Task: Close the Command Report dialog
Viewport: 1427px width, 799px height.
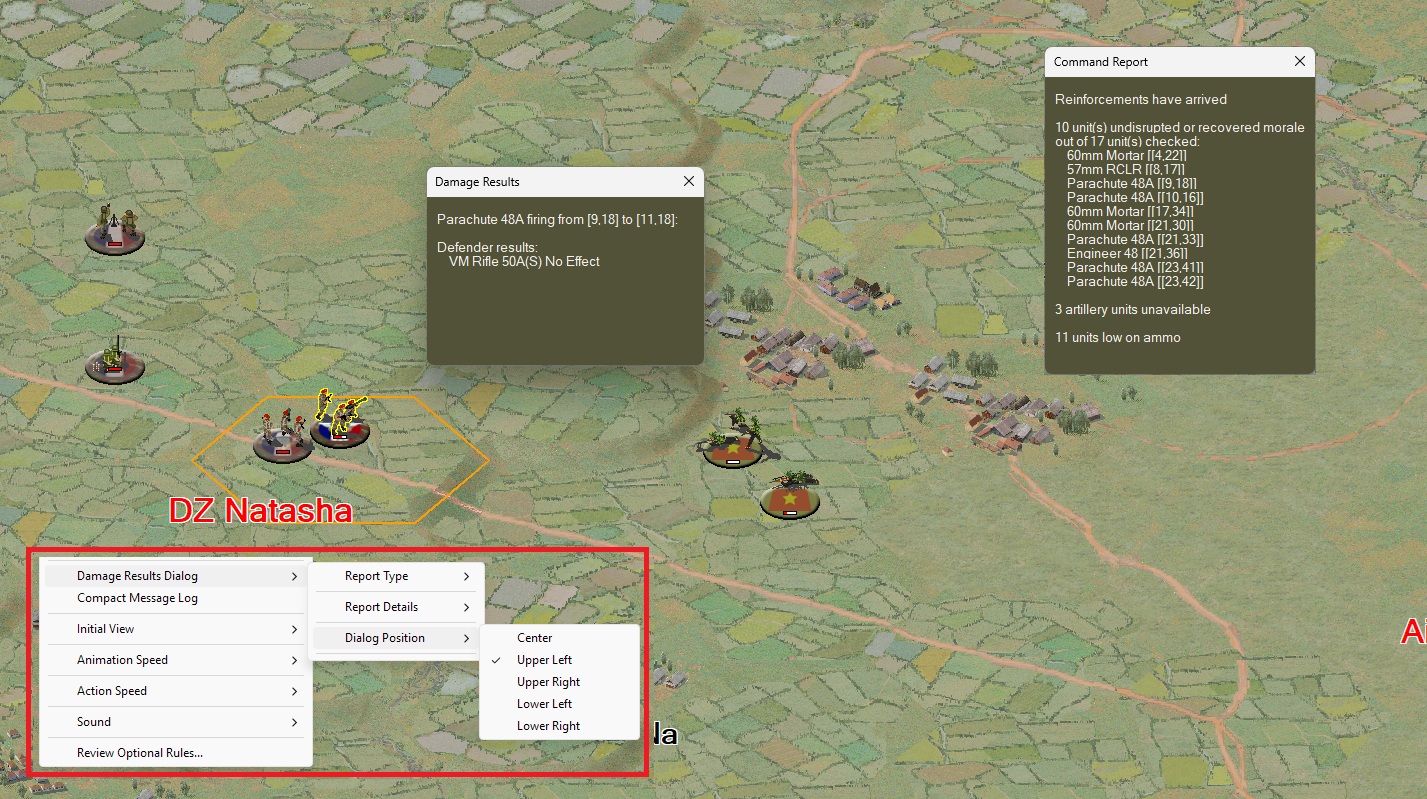Action: click(x=1300, y=62)
